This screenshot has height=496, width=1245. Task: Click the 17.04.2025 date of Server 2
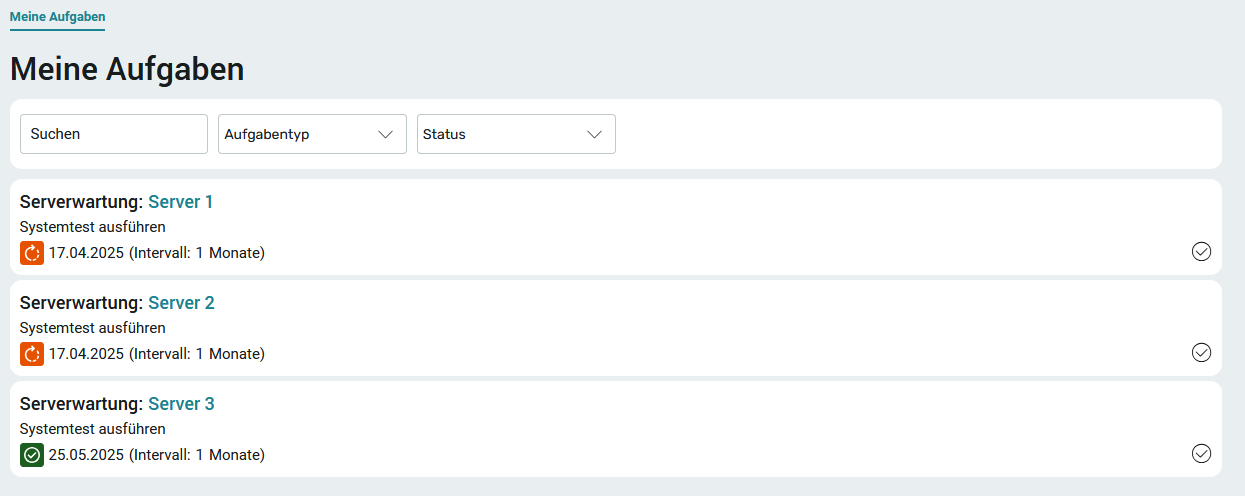click(x=86, y=354)
